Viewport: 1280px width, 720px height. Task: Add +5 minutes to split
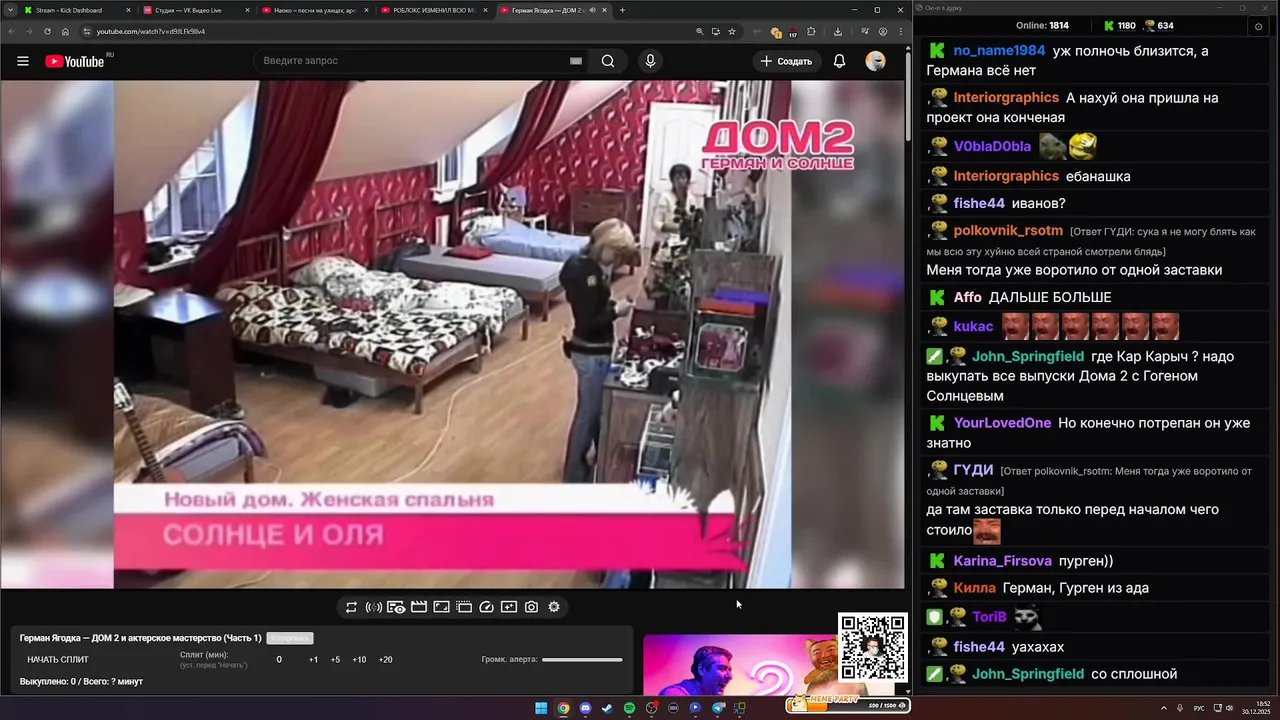tap(335, 660)
